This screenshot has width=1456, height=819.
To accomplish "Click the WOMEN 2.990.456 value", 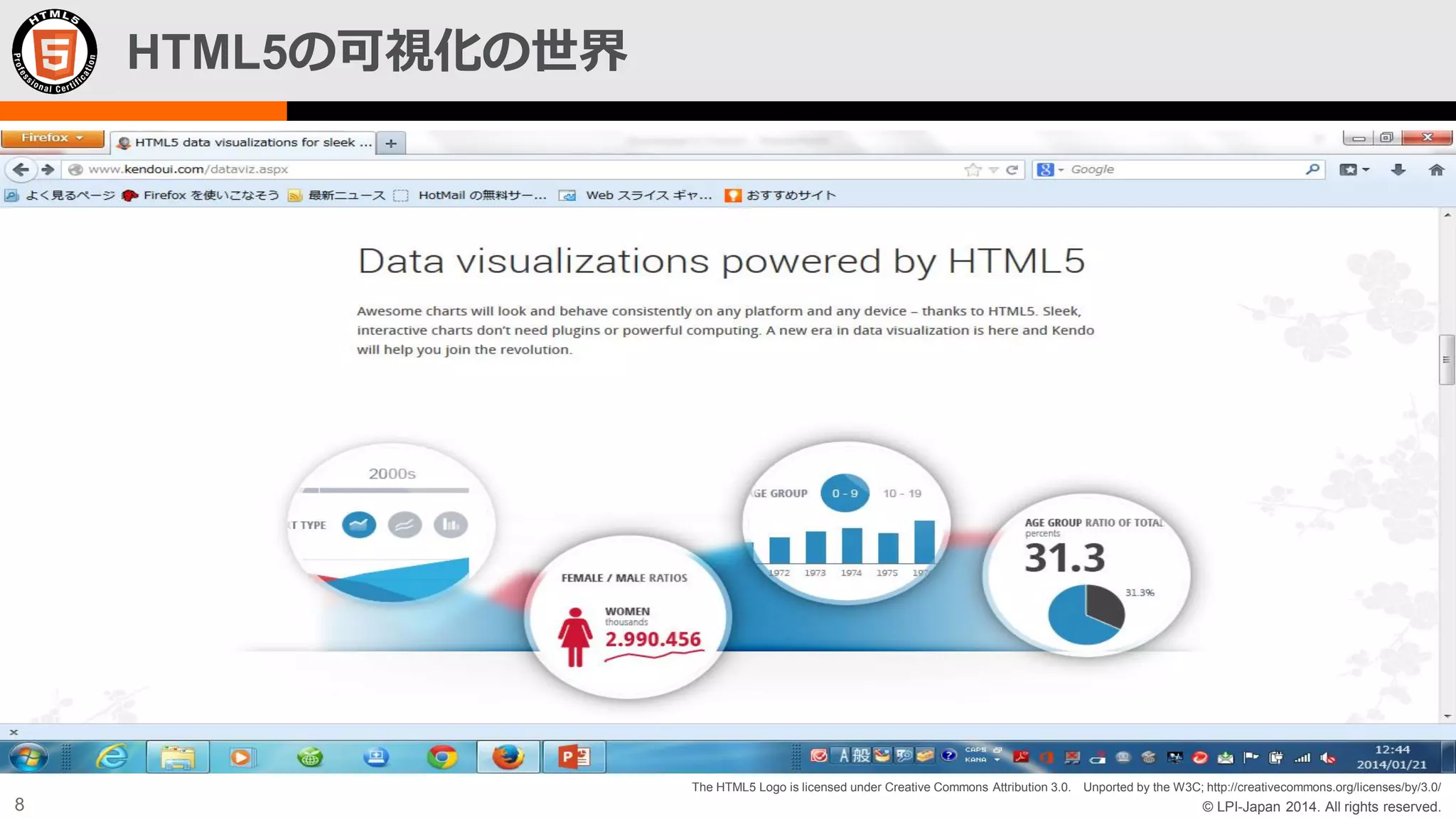I will point(653,639).
